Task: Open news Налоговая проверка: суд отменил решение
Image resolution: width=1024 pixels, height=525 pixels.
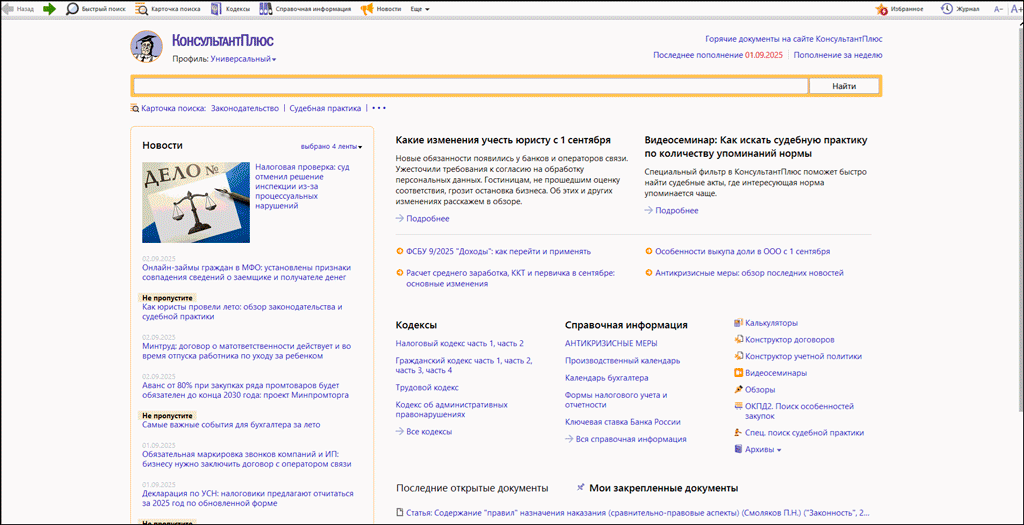Action: 302,186
